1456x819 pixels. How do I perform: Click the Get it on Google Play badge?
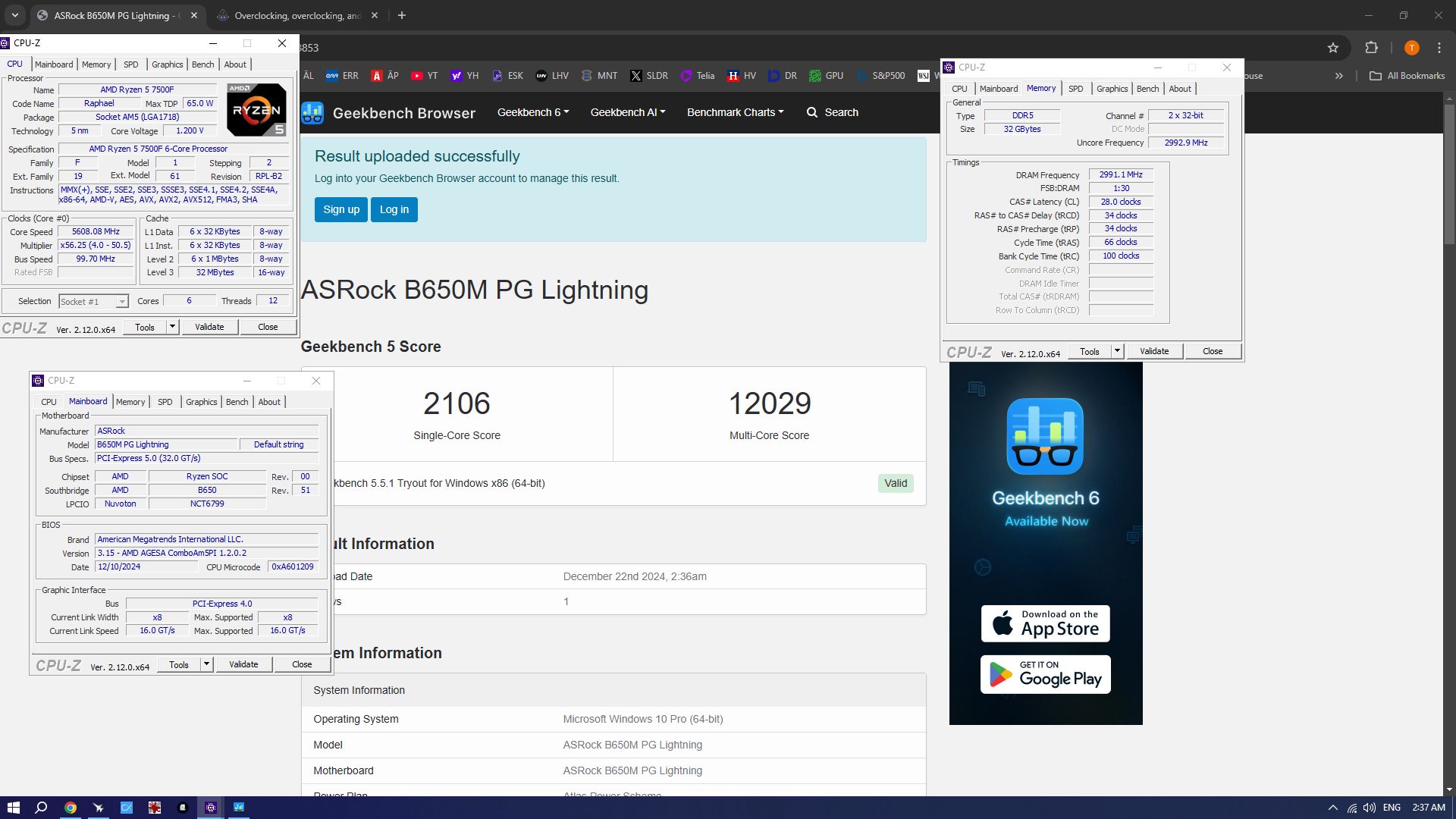point(1046,674)
